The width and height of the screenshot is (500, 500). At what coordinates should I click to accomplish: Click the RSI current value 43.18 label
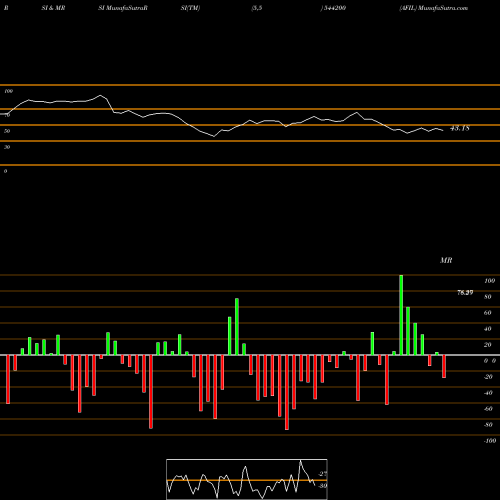tap(460, 128)
